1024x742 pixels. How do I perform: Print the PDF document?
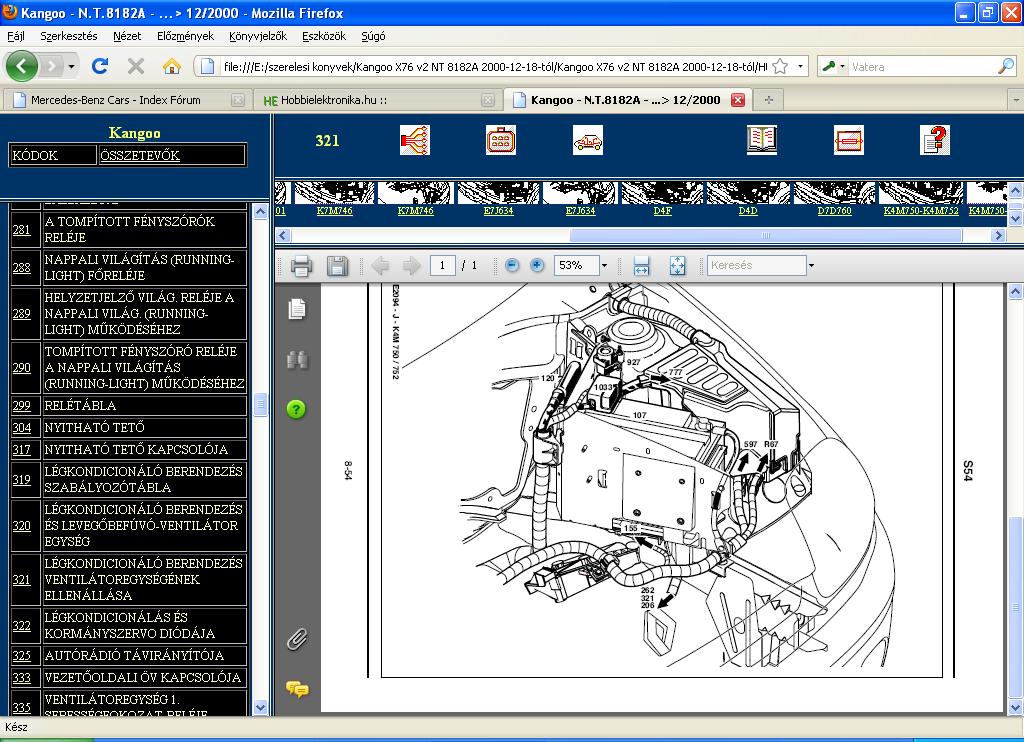(x=301, y=266)
